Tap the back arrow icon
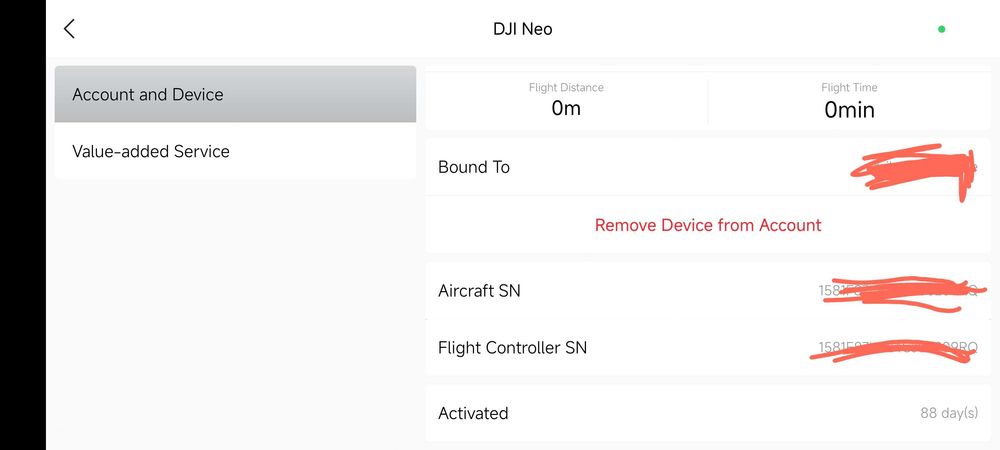This screenshot has width=1000, height=450. (69, 29)
